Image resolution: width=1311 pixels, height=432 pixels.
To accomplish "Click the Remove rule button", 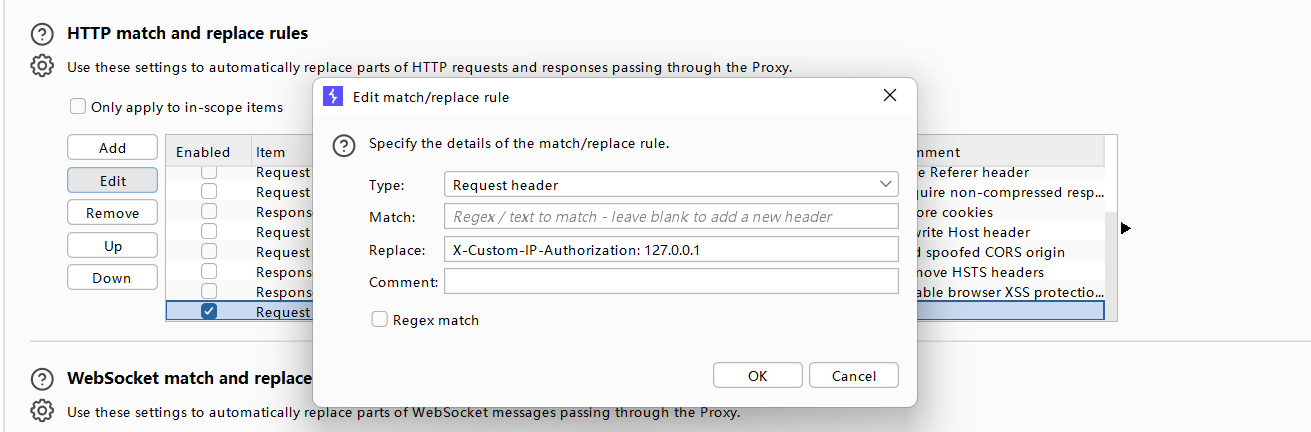I will [113, 213].
